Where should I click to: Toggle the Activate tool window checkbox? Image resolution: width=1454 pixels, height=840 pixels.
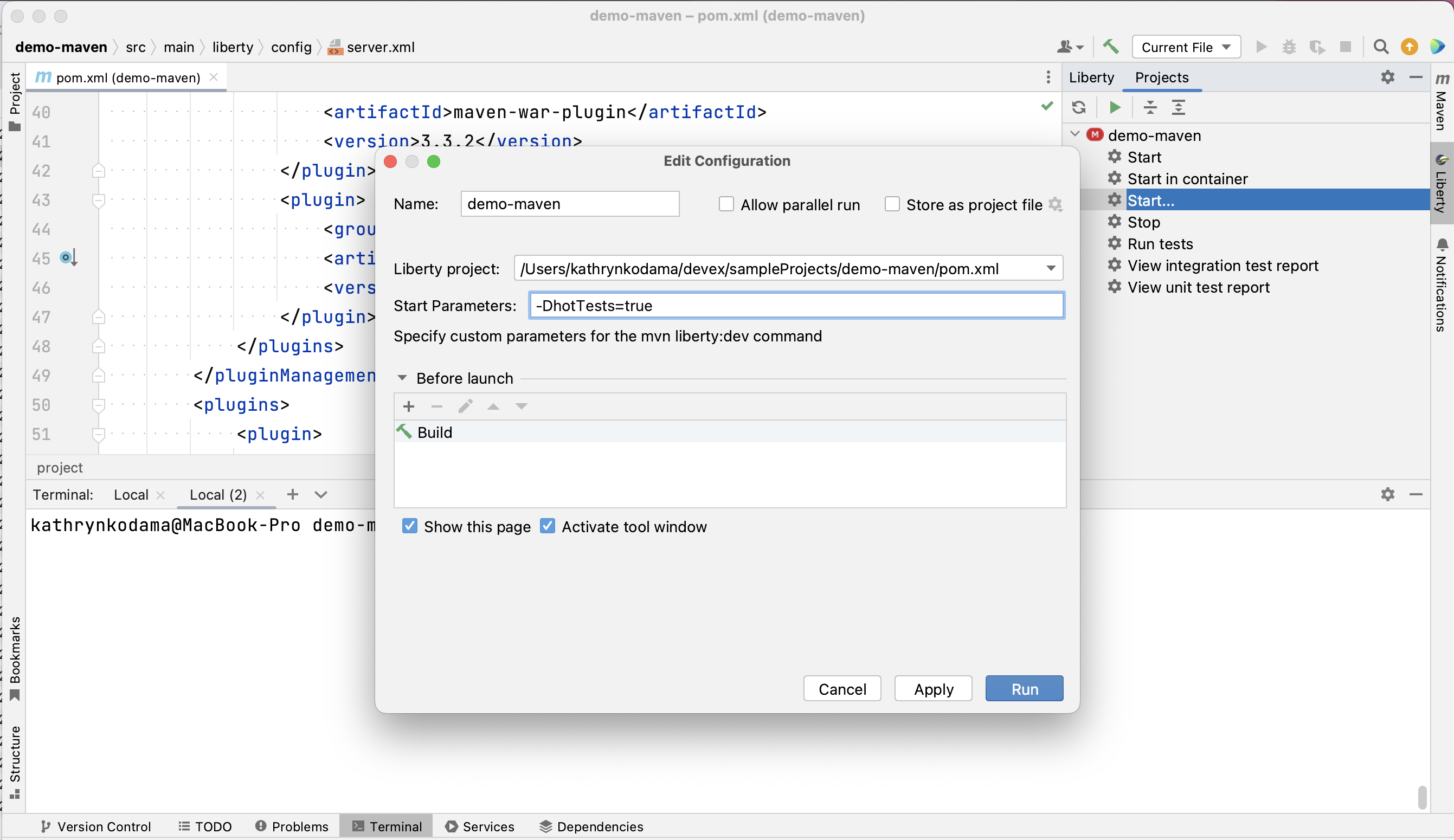coord(548,526)
